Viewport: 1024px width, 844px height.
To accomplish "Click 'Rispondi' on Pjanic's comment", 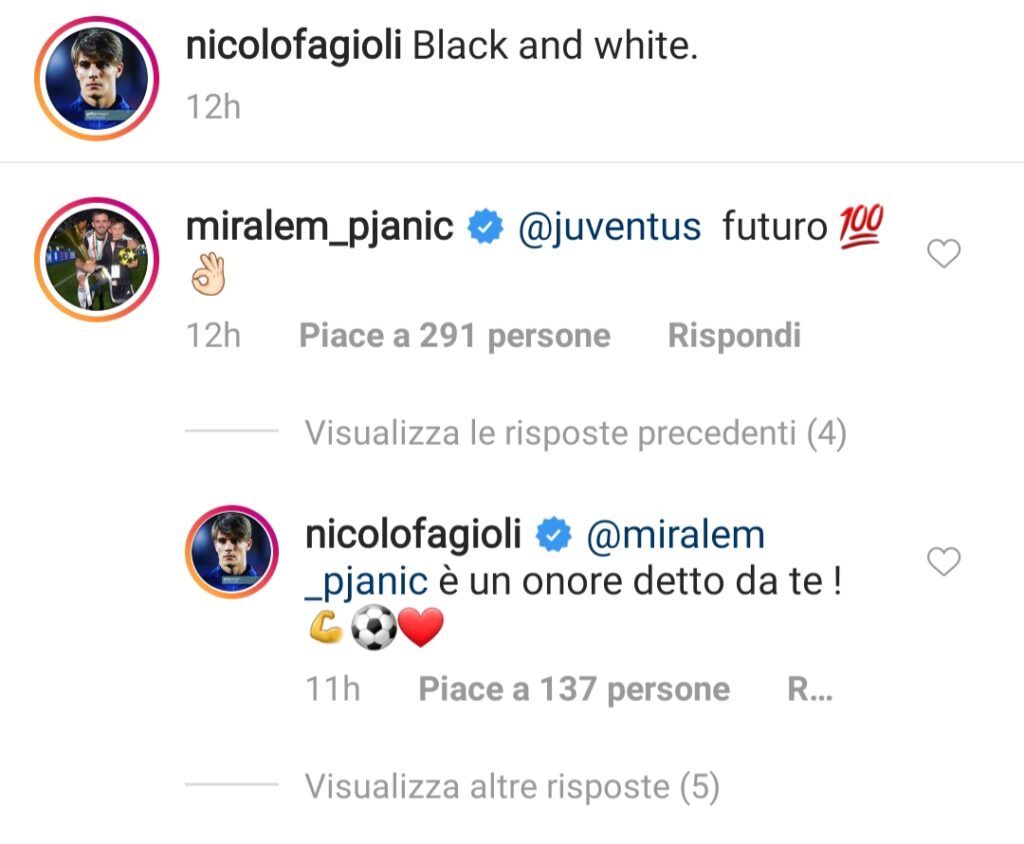I will coord(734,335).
